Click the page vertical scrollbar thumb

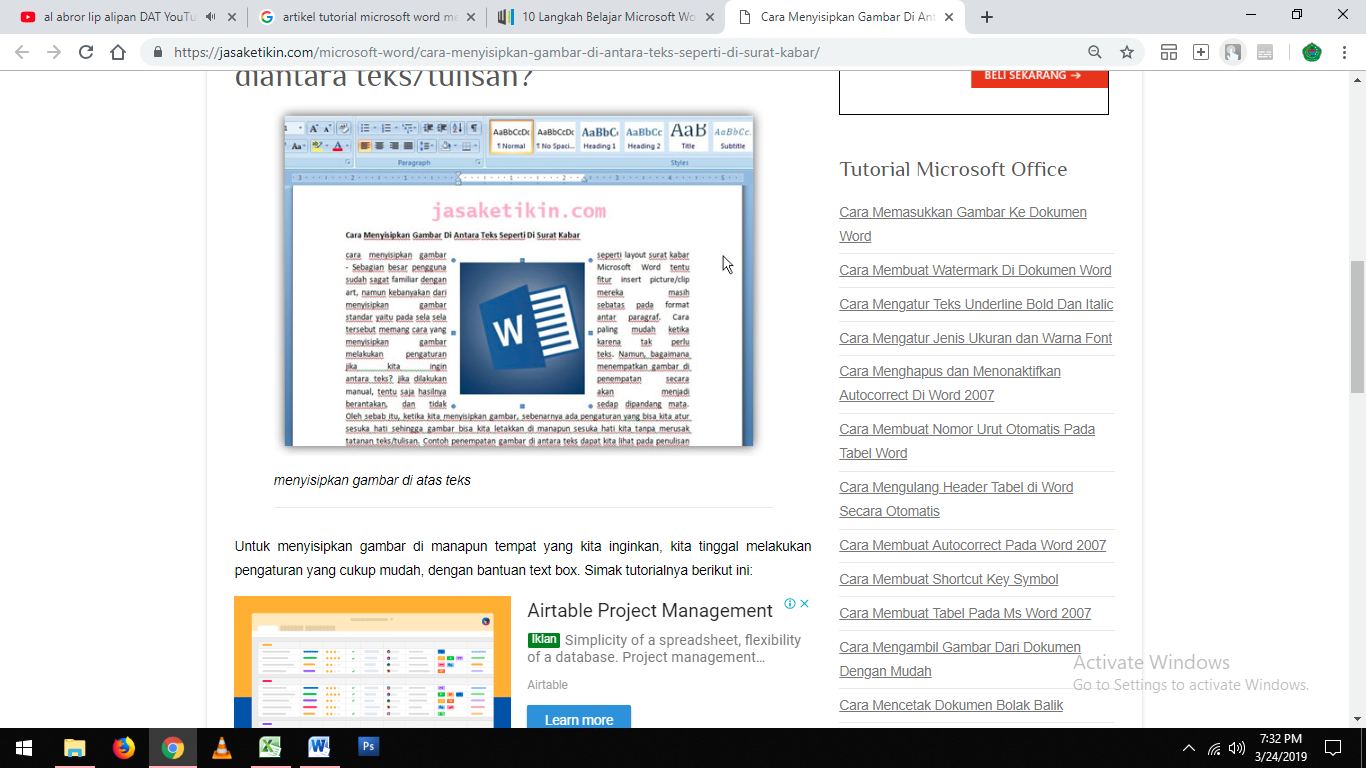[1357, 327]
